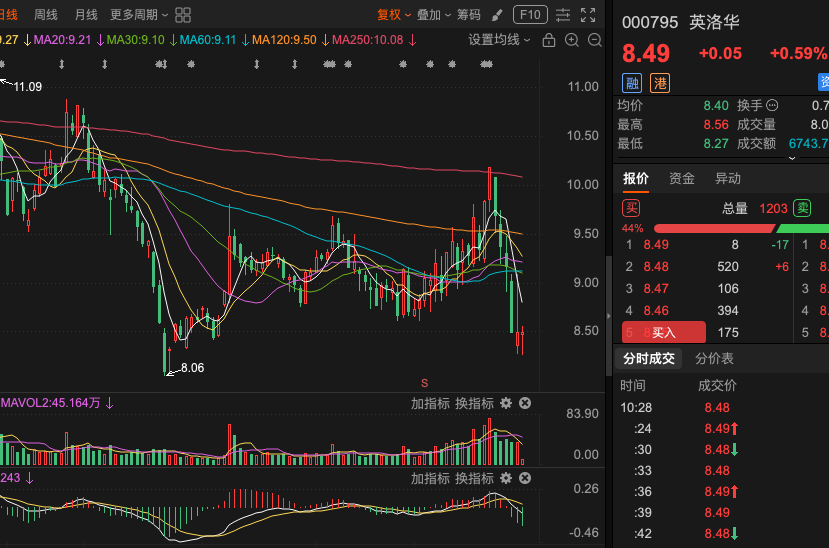Image resolution: width=829 pixels, height=548 pixels.
Task: Click the 10:28 trade row
Action: click(x=721, y=407)
